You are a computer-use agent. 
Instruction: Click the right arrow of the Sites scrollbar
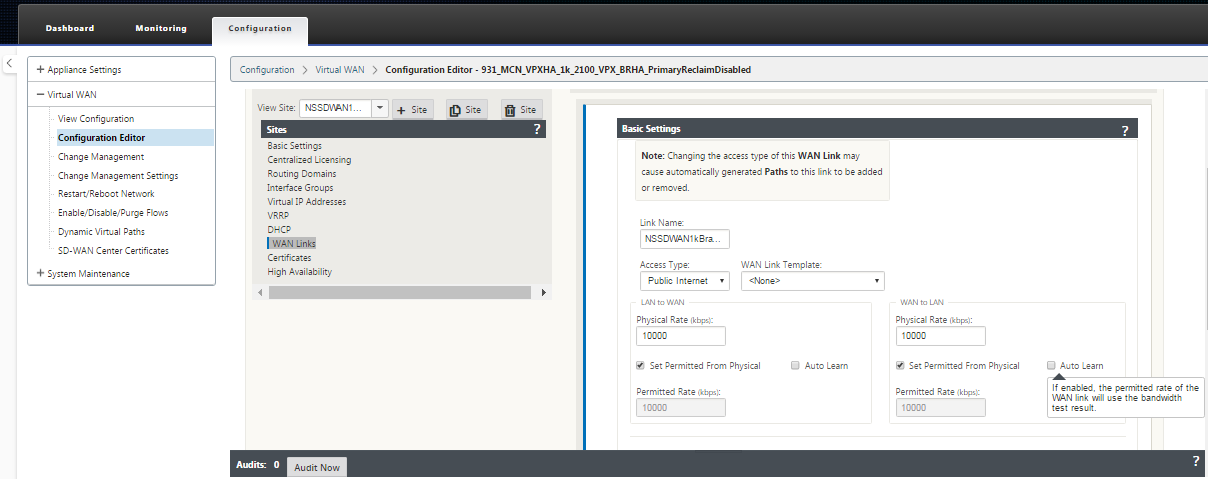(x=544, y=292)
